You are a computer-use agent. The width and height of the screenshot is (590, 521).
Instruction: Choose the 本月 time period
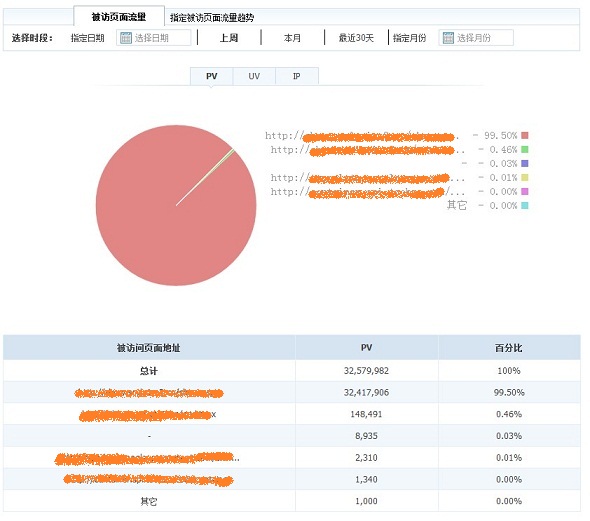click(x=292, y=38)
